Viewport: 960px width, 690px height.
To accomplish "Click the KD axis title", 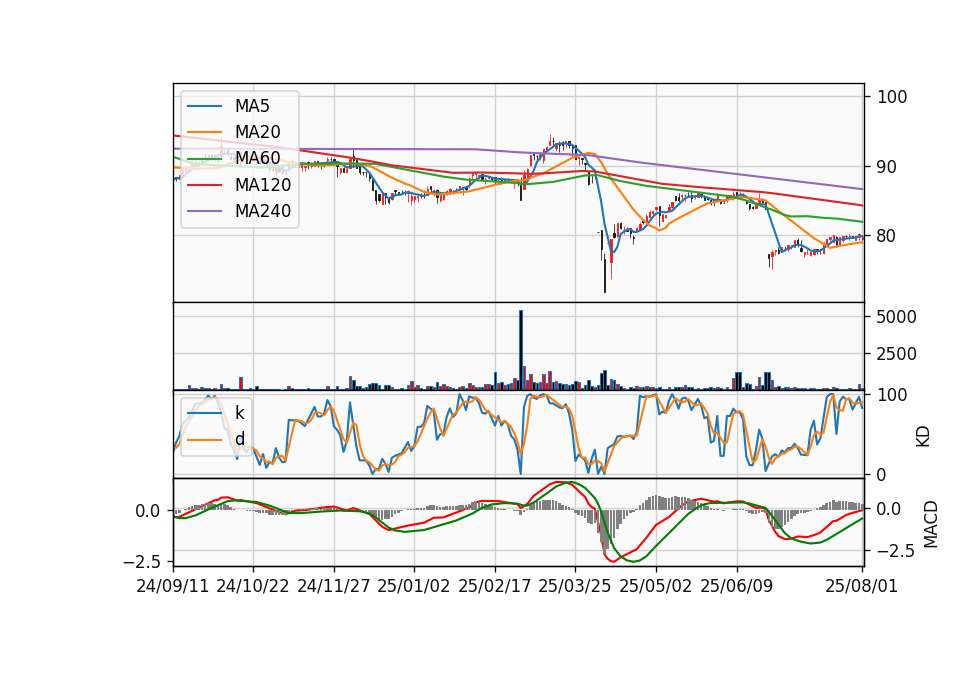I will point(923,437).
